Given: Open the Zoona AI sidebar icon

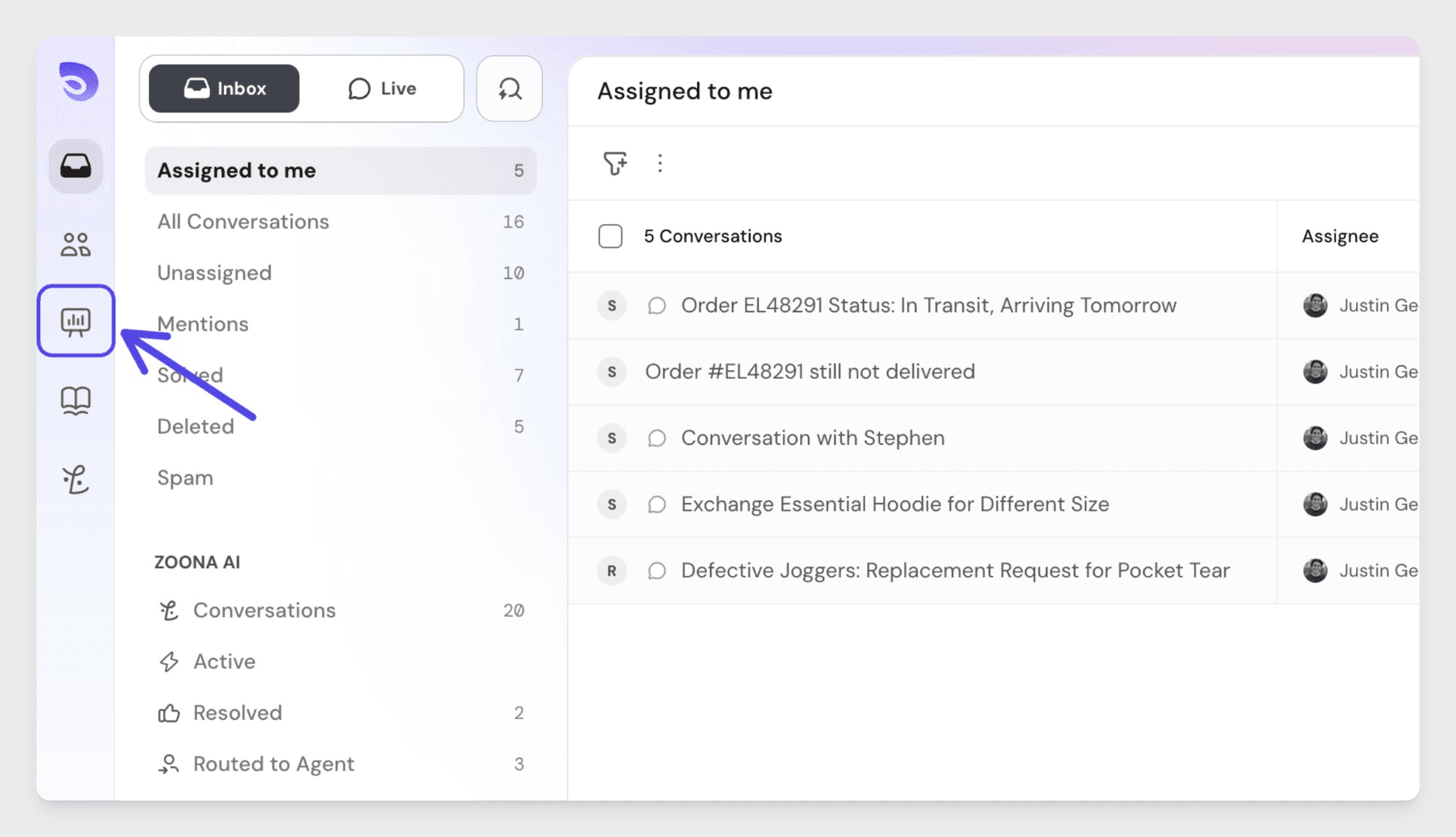Looking at the screenshot, I should coord(76,480).
